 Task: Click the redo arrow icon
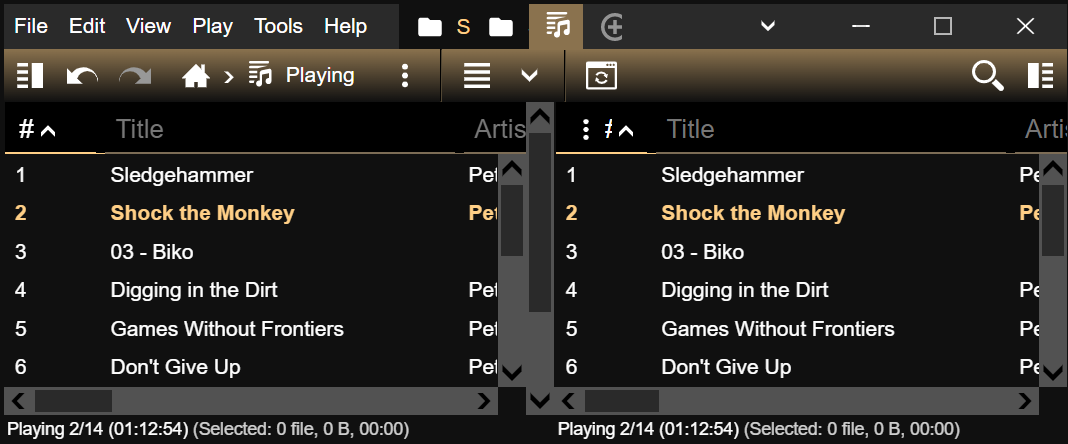[135, 76]
